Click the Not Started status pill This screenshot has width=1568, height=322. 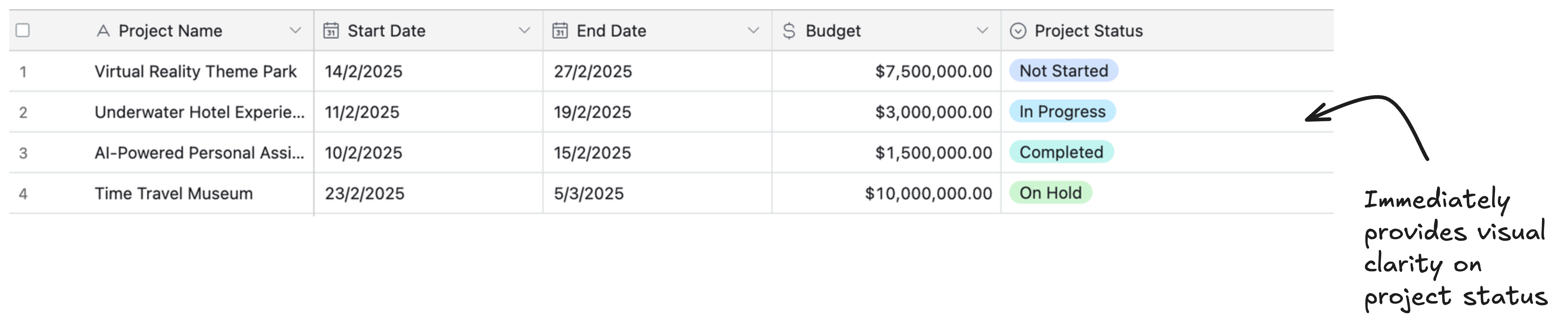(1063, 71)
